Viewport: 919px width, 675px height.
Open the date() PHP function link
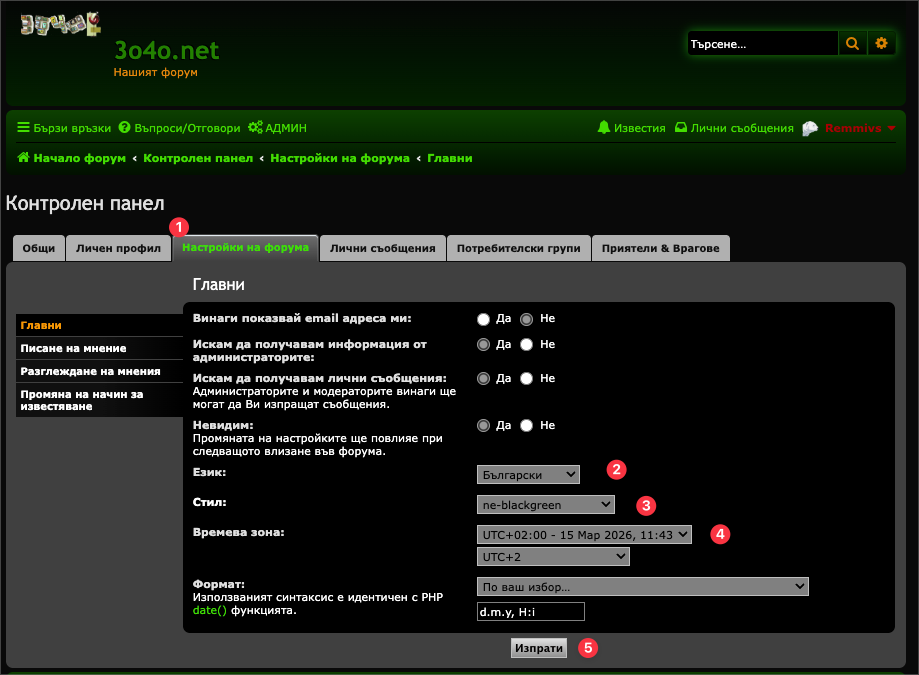point(209,611)
